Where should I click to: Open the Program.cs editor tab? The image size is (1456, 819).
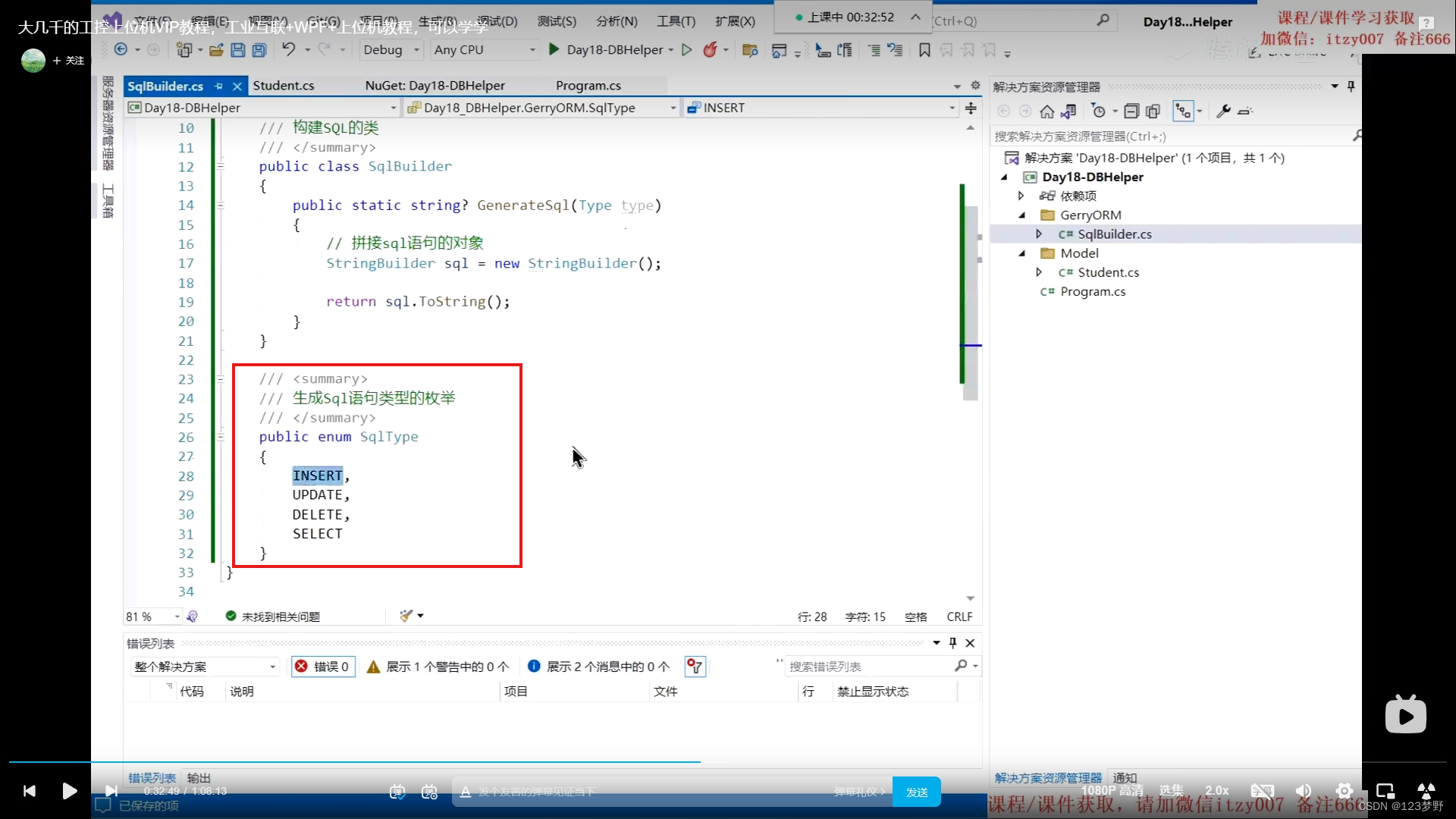click(588, 86)
